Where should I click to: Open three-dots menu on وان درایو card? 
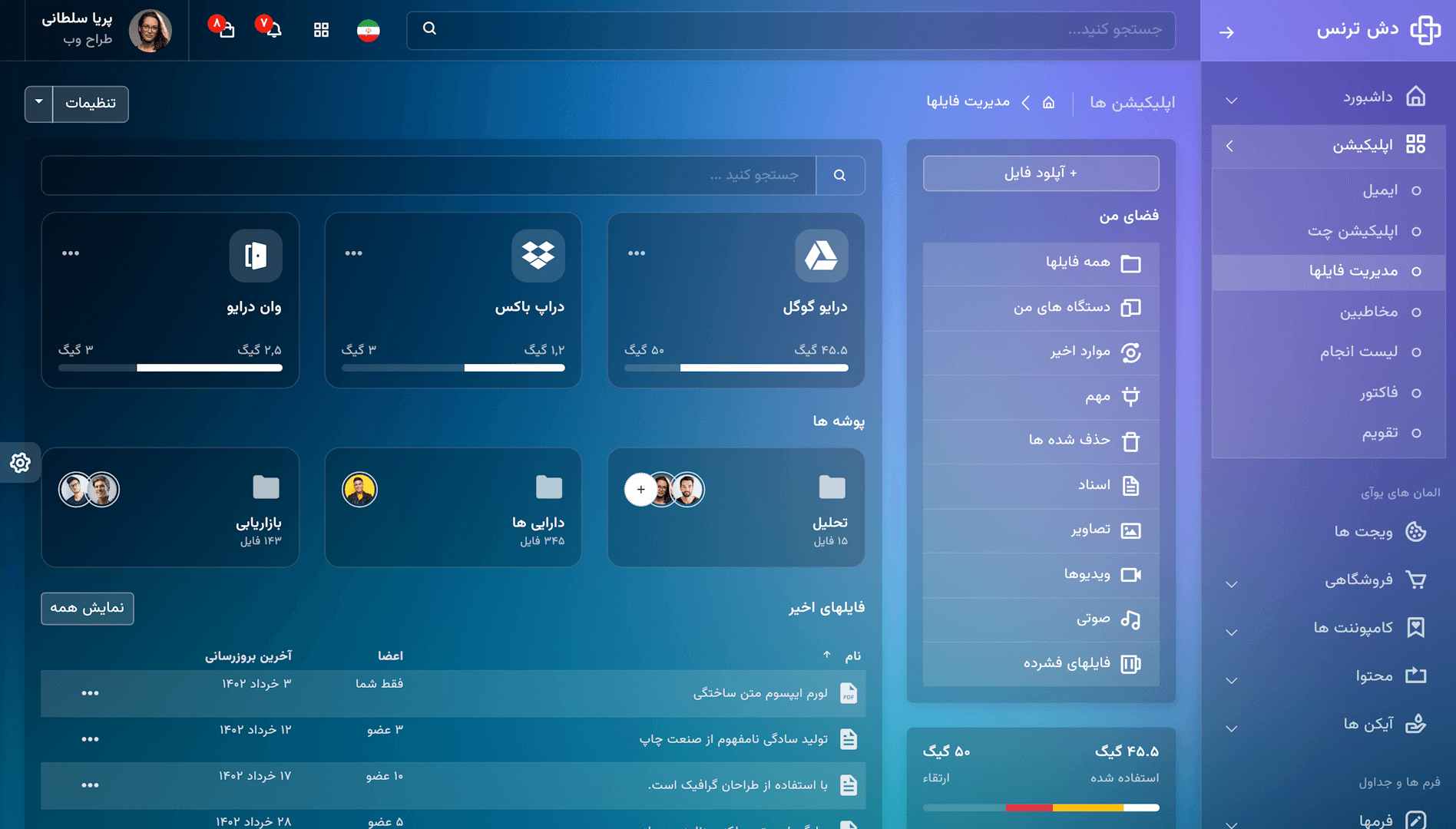coord(71,253)
